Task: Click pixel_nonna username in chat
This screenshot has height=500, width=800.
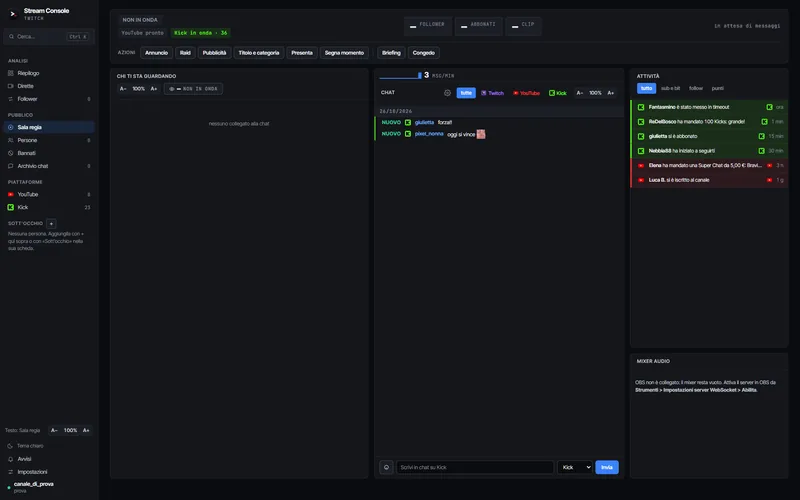Action: coord(429,134)
